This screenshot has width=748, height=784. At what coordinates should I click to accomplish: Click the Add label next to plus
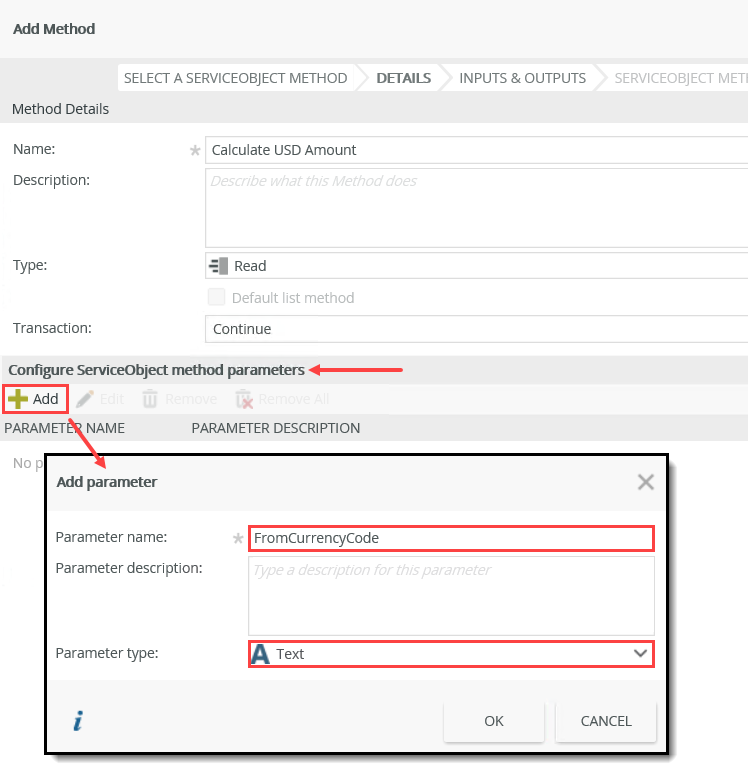pyautogui.click(x=46, y=399)
